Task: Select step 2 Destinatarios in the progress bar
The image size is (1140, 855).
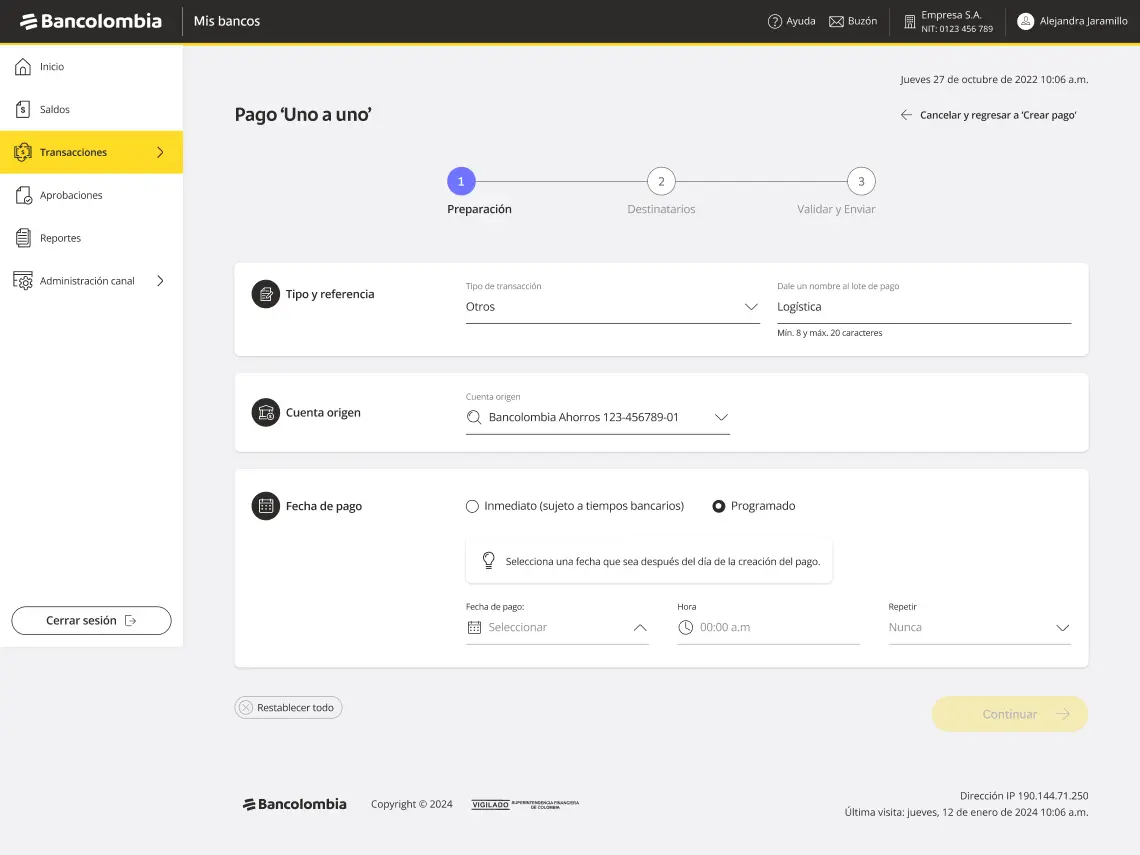Action: click(x=661, y=181)
